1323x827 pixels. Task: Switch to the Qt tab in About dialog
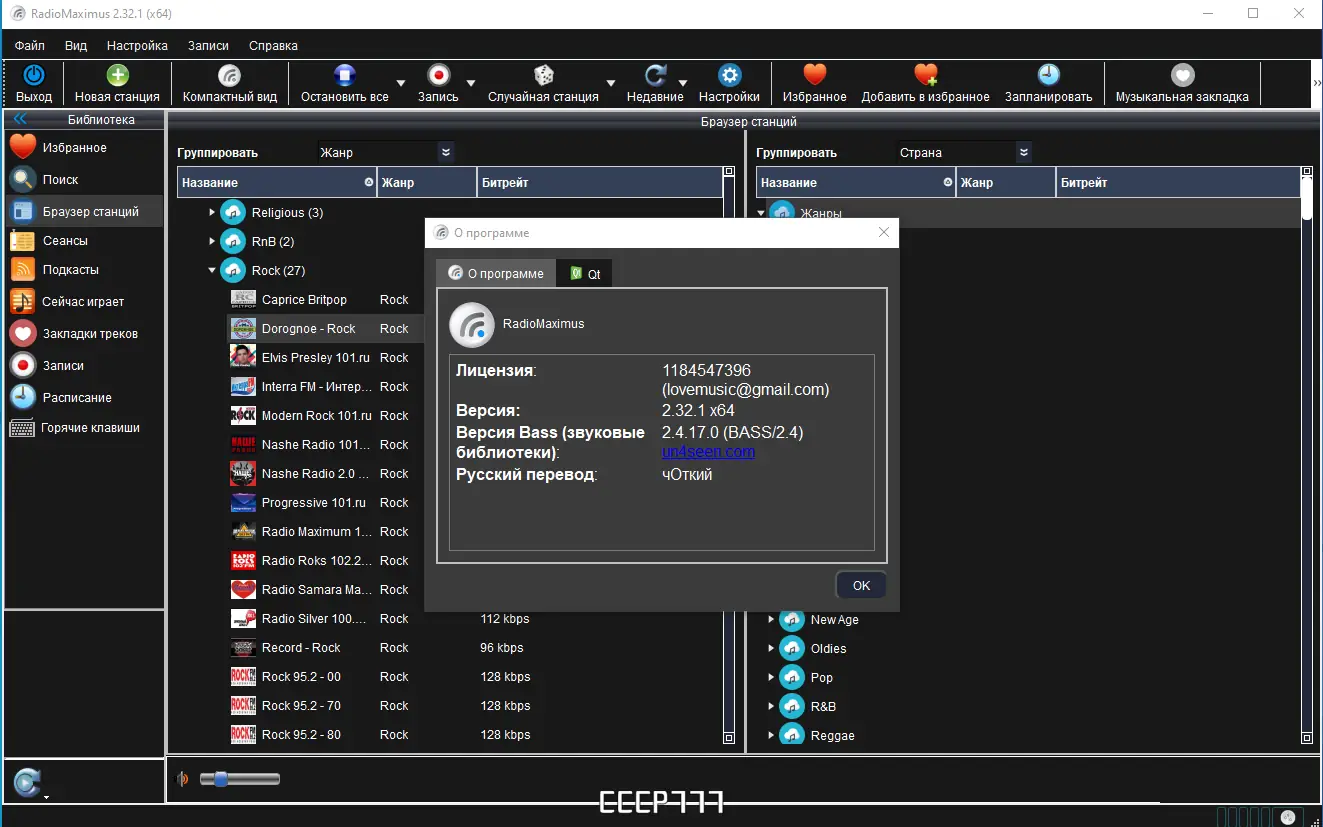tap(584, 272)
